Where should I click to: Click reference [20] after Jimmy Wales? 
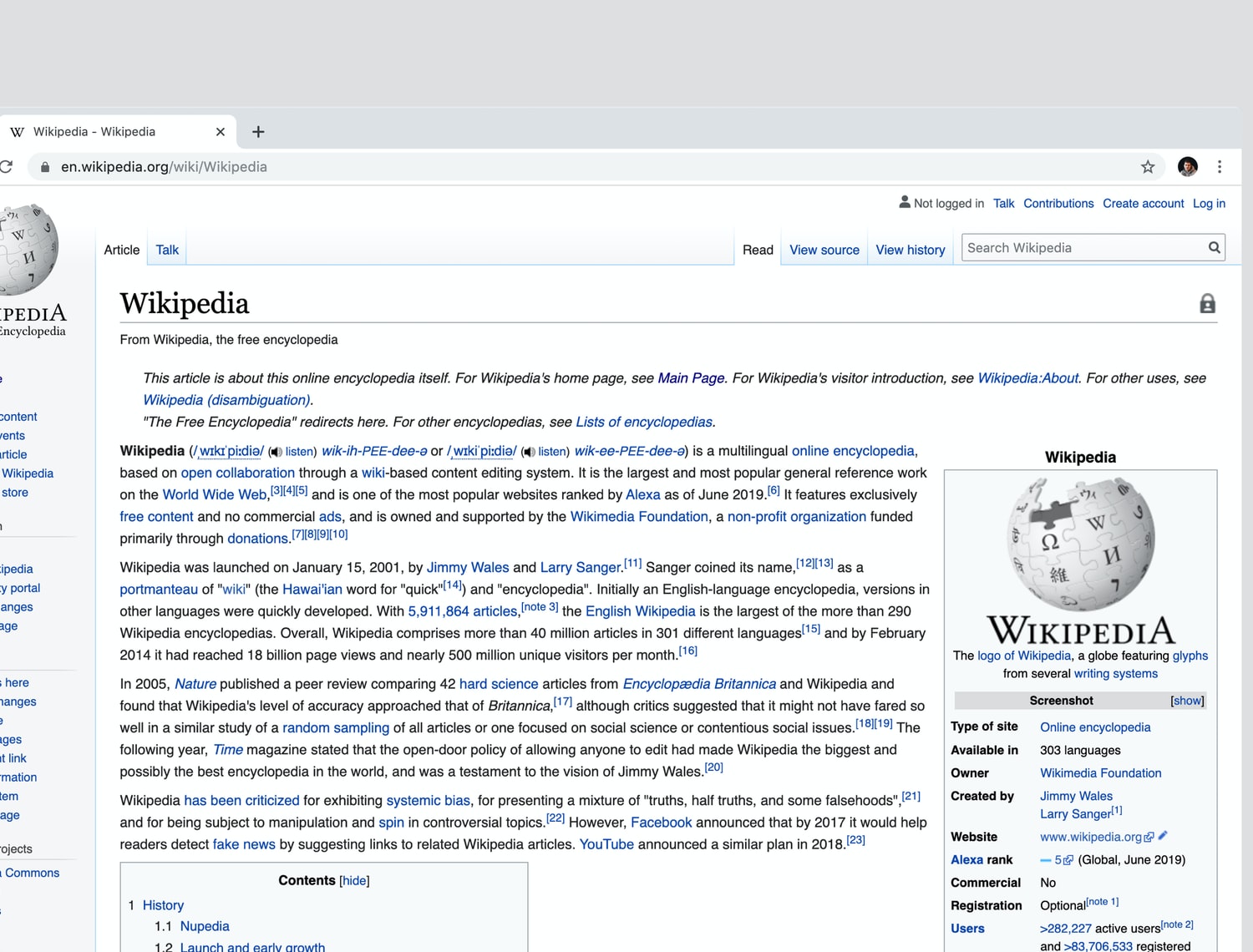pyautogui.click(x=713, y=767)
